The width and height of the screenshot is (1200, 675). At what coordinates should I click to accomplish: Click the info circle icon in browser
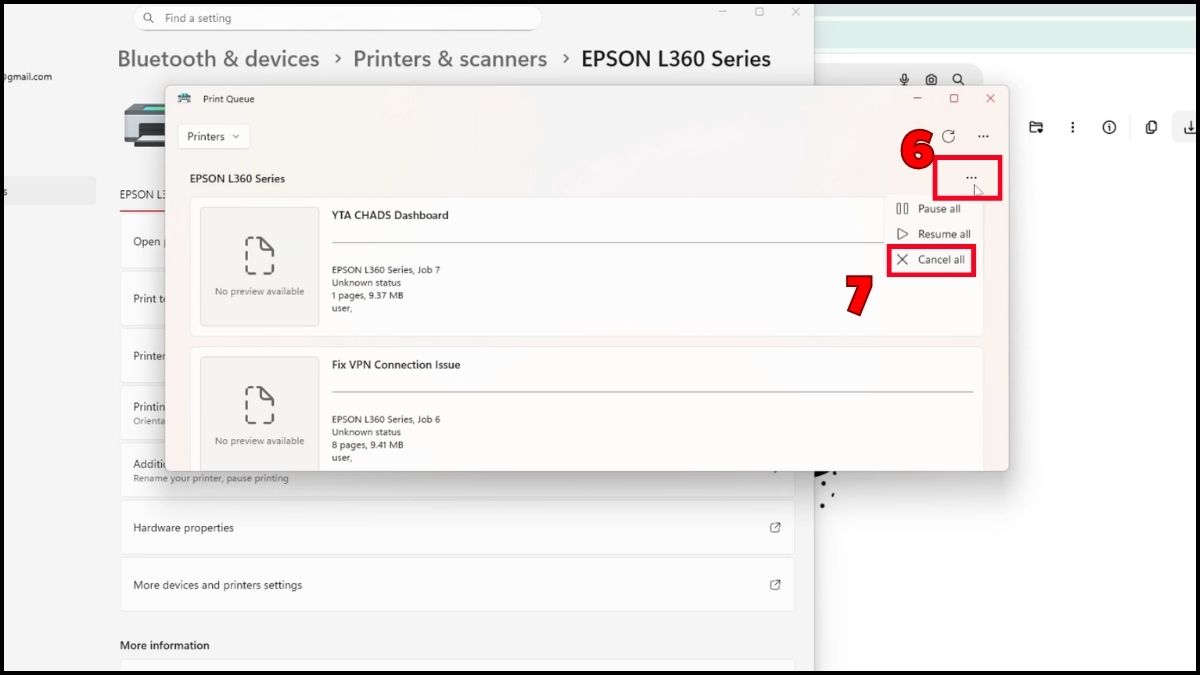point(1109,128)
